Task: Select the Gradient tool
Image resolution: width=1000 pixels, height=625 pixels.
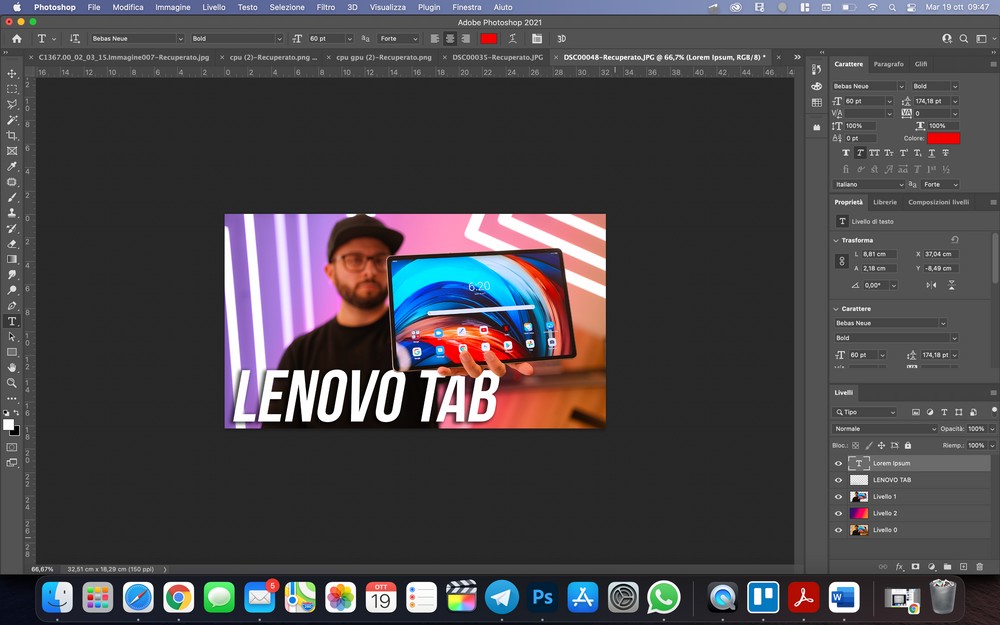Action: click(11, 259)
